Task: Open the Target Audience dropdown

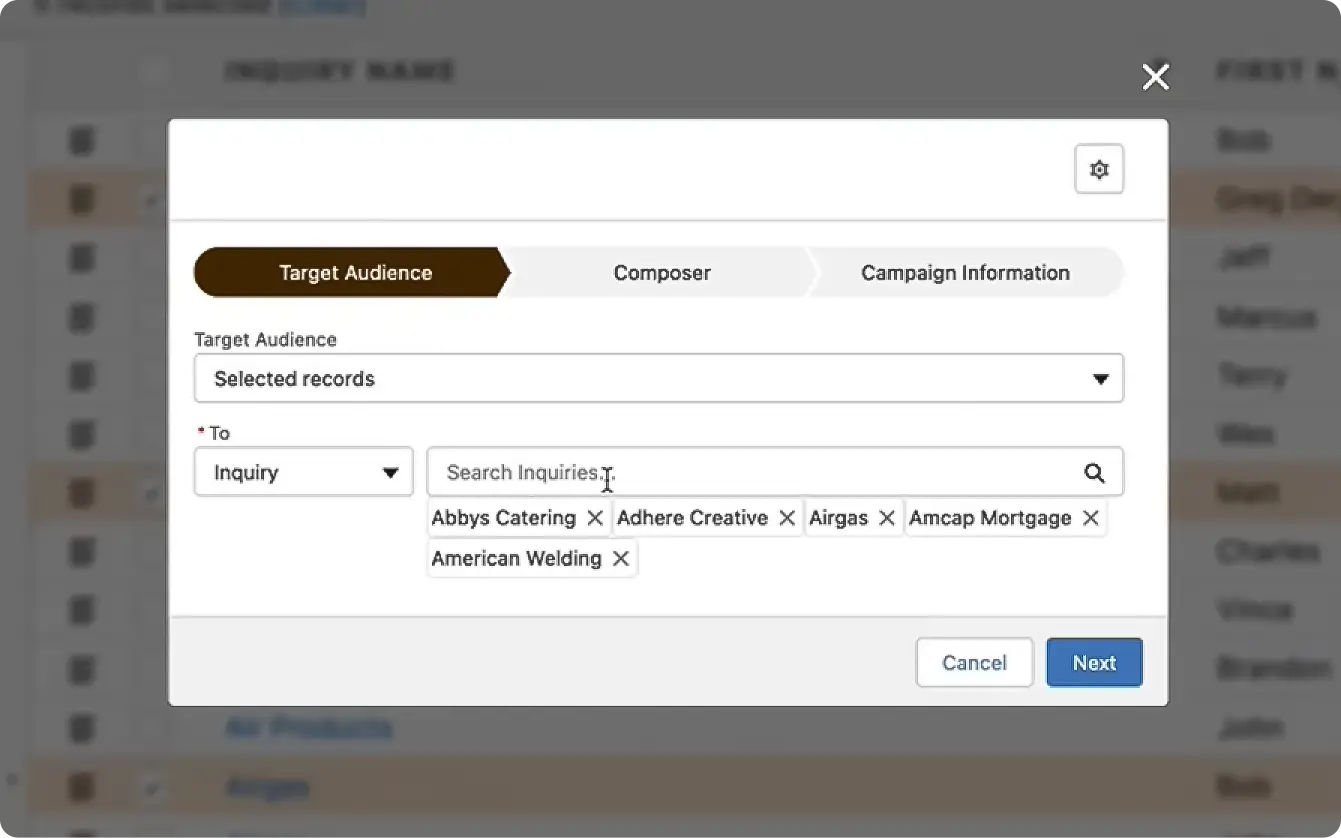Action: coord(659,379)
